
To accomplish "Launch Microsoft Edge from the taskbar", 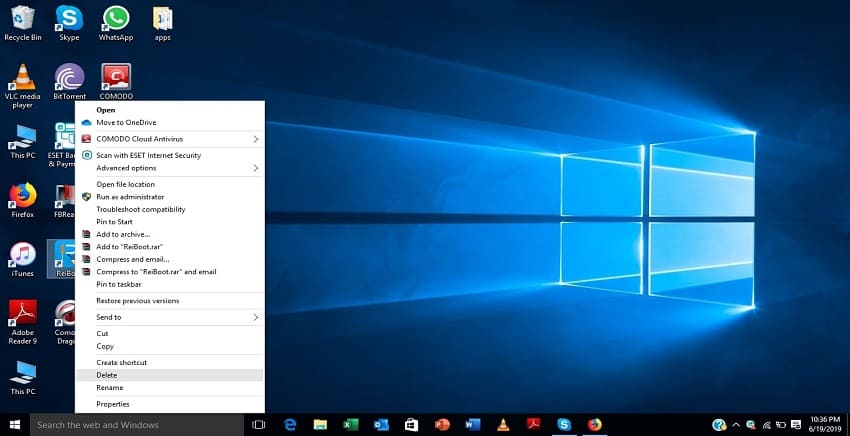I will click(x=290, y=425).
